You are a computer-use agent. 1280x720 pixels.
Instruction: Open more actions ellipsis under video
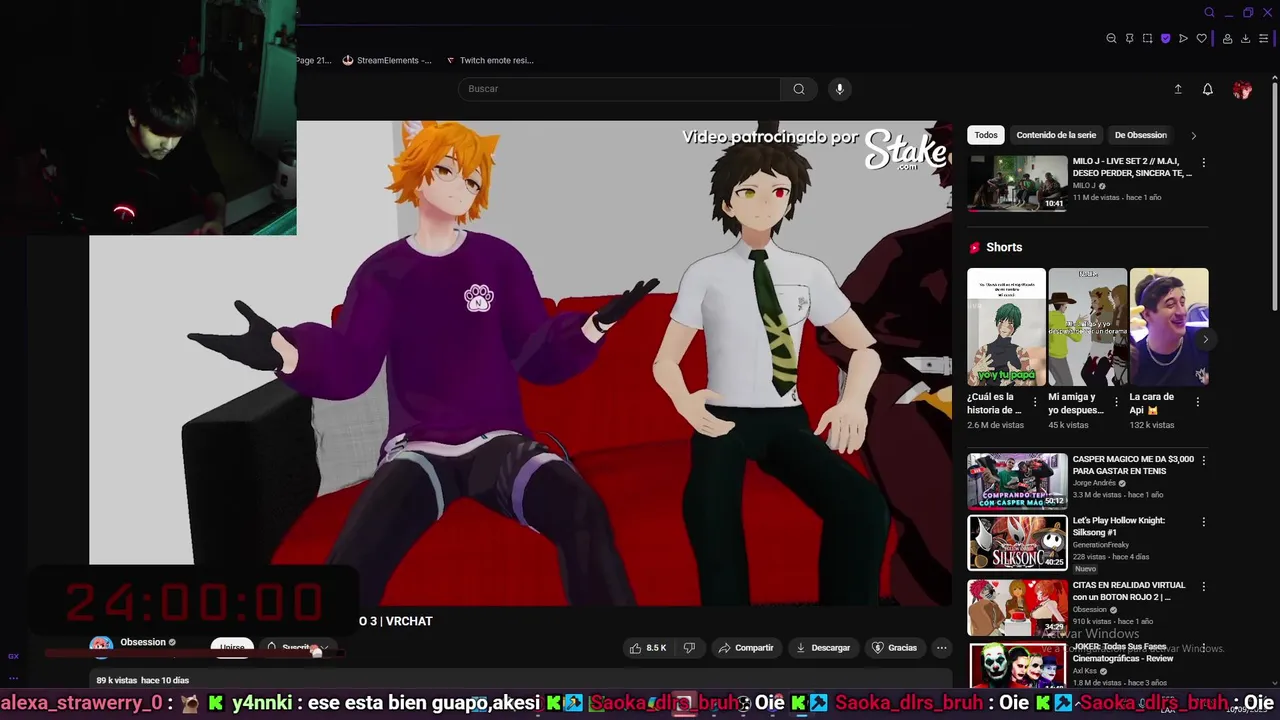point(942,648)
